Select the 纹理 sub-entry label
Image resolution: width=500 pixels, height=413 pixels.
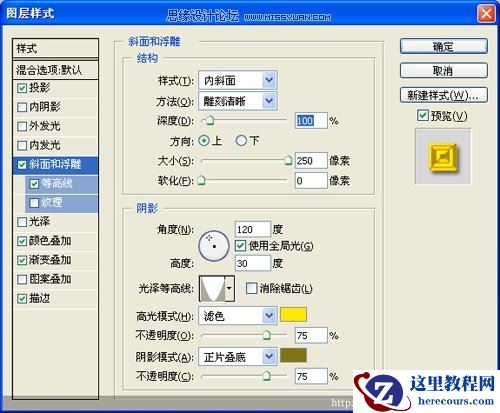pyautogui.click(x=52, y=202)
